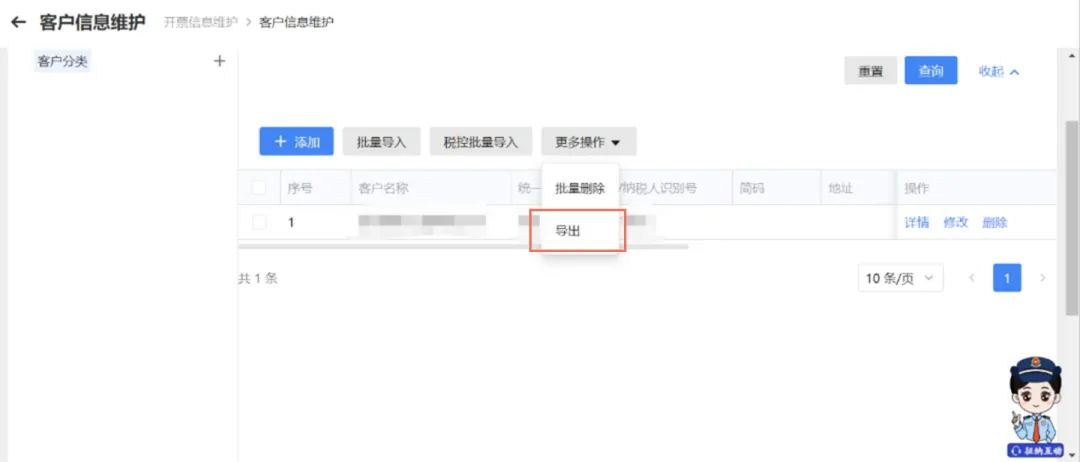The width and height of the screenshot is (1080, 462).
Task: Click the 批量导入 button
Action: click(382, 142)
